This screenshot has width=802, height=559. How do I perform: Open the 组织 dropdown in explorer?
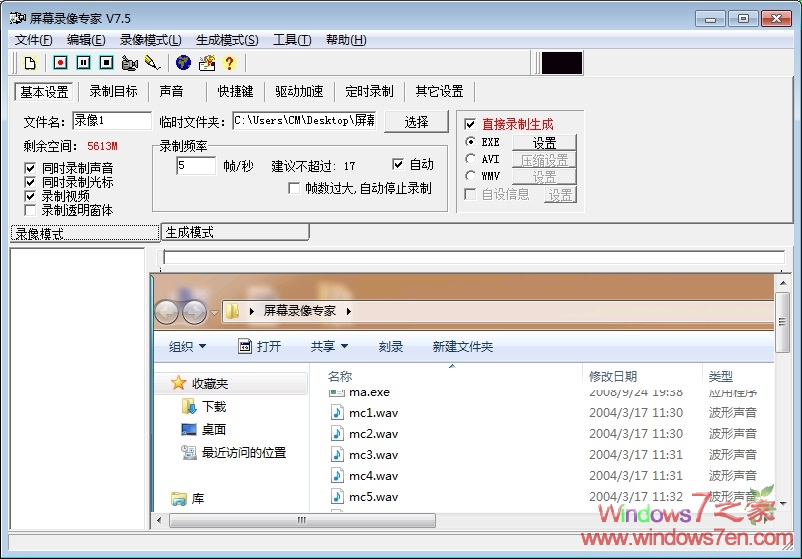pos(187,346)
